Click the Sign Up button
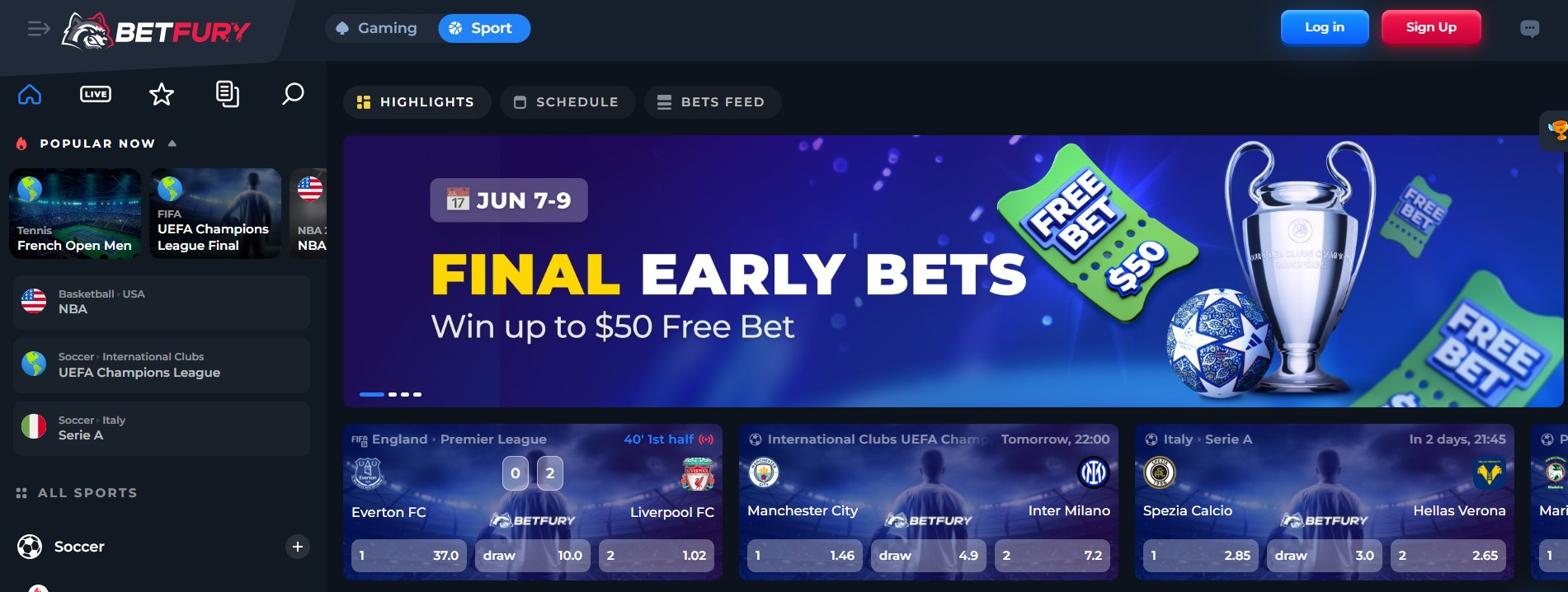 [x=1431, y=27]
